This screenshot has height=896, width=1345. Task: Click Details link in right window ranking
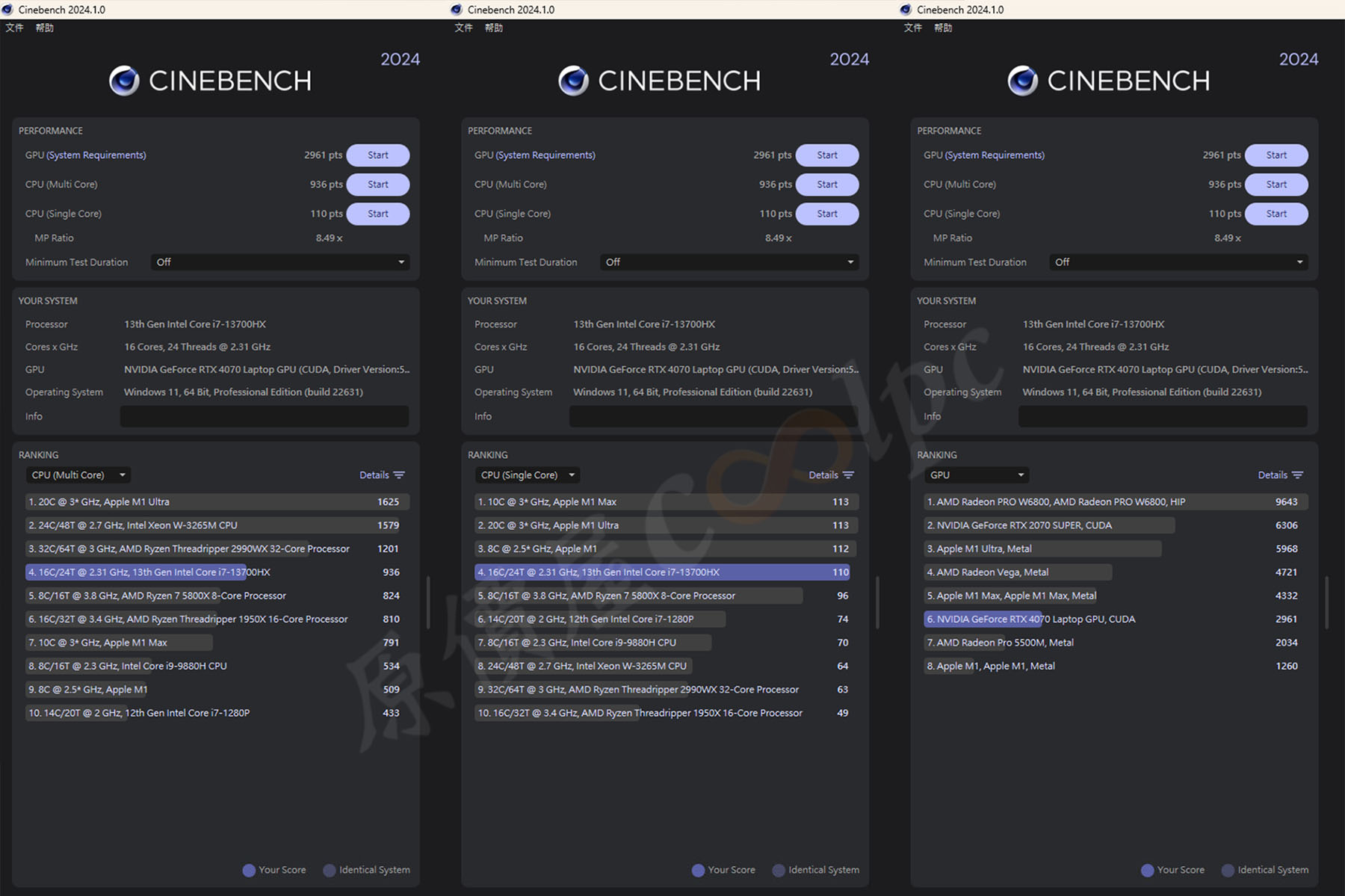pyautogui.click(x=1272, y=475)
